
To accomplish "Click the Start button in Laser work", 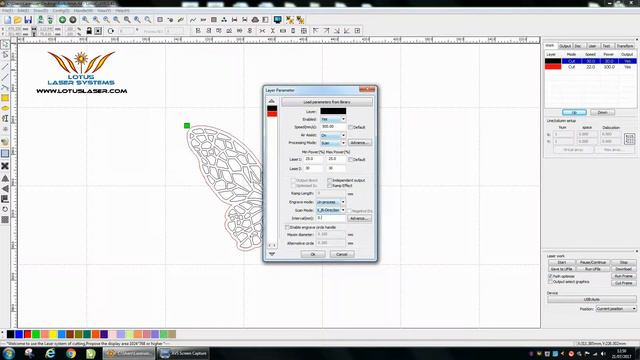I will point(562,262).
